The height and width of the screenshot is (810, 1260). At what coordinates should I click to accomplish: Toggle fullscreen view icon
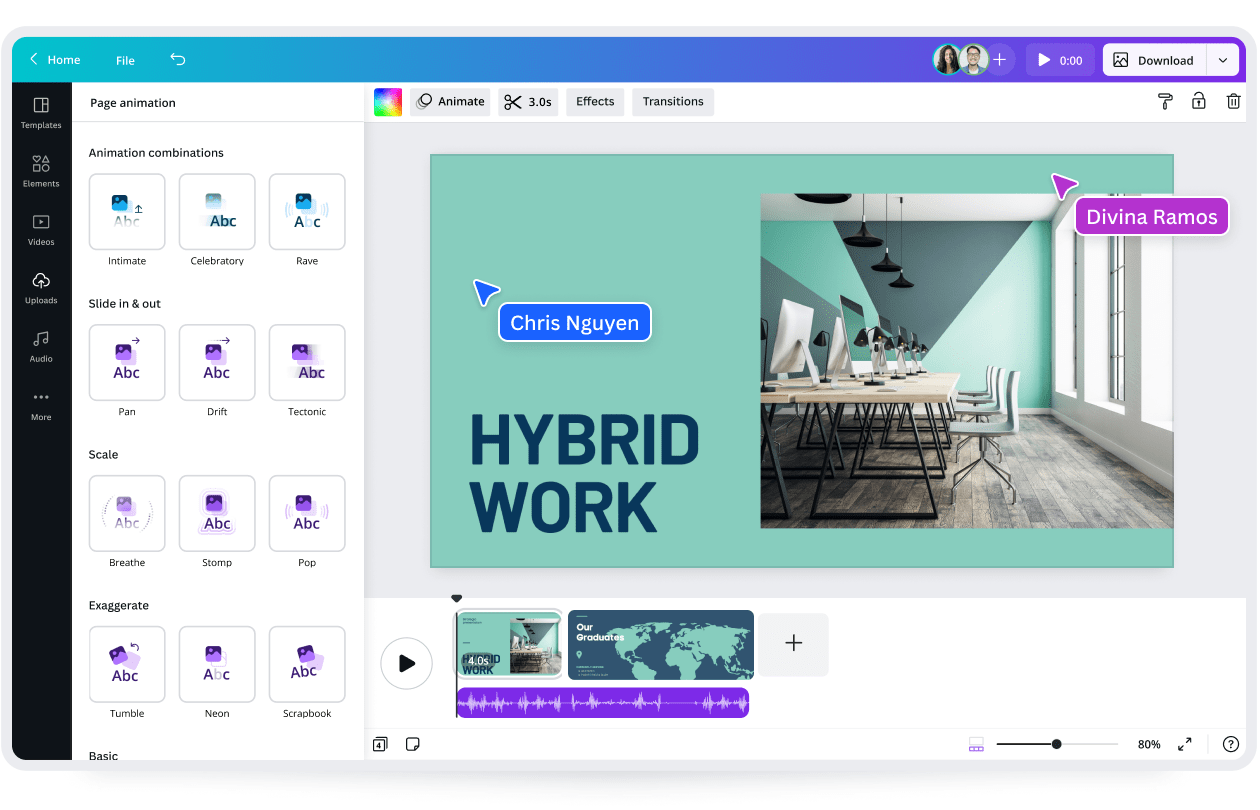pos(1185,744)
